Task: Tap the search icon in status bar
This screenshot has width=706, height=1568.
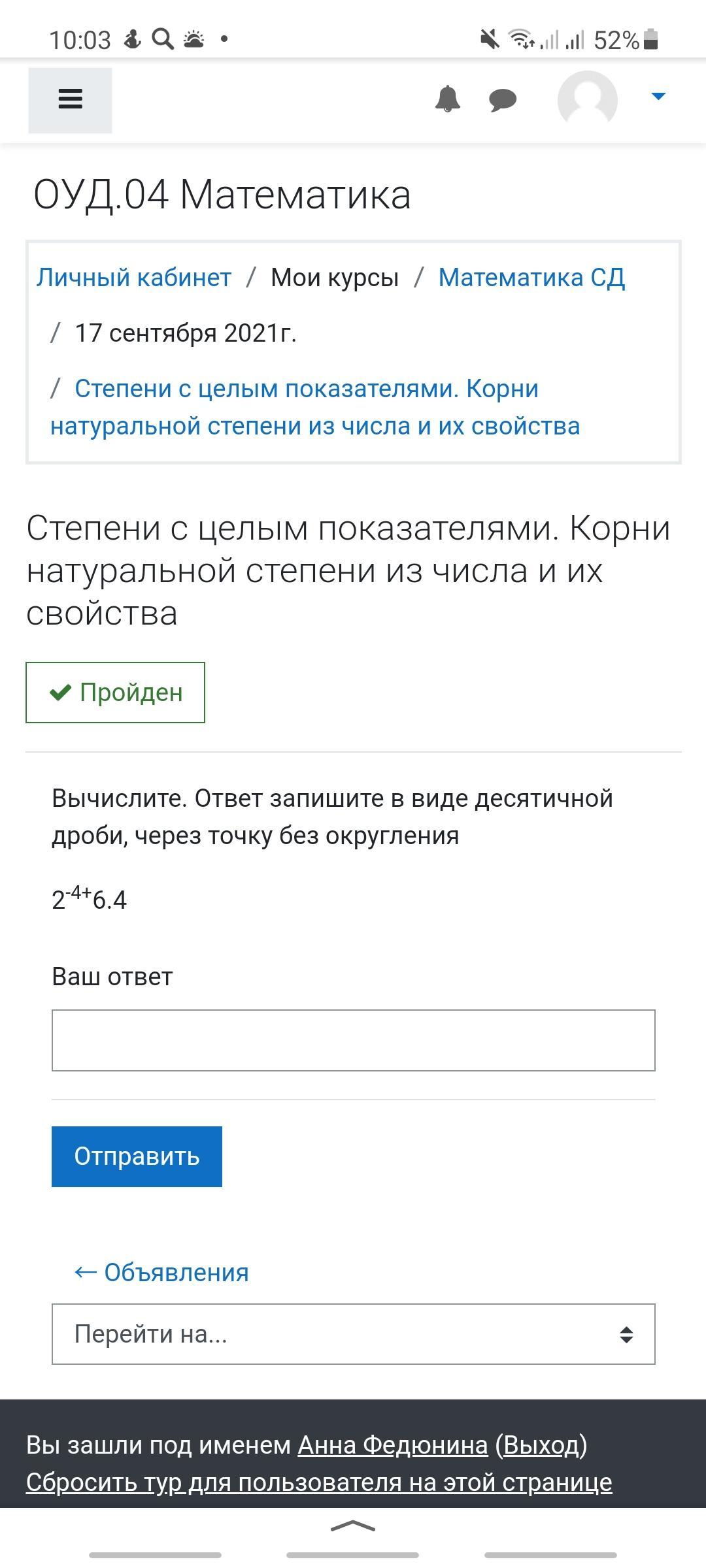Action: pyautogui.click(x=163, y=40)
